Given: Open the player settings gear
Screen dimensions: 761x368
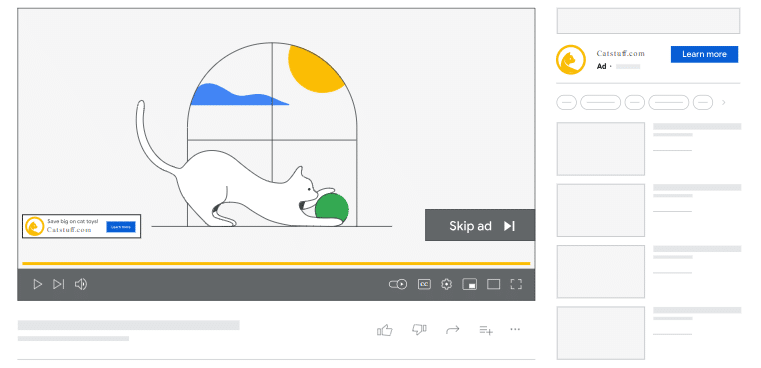Looking at the screenshot, I should click(x=447, y=284).
